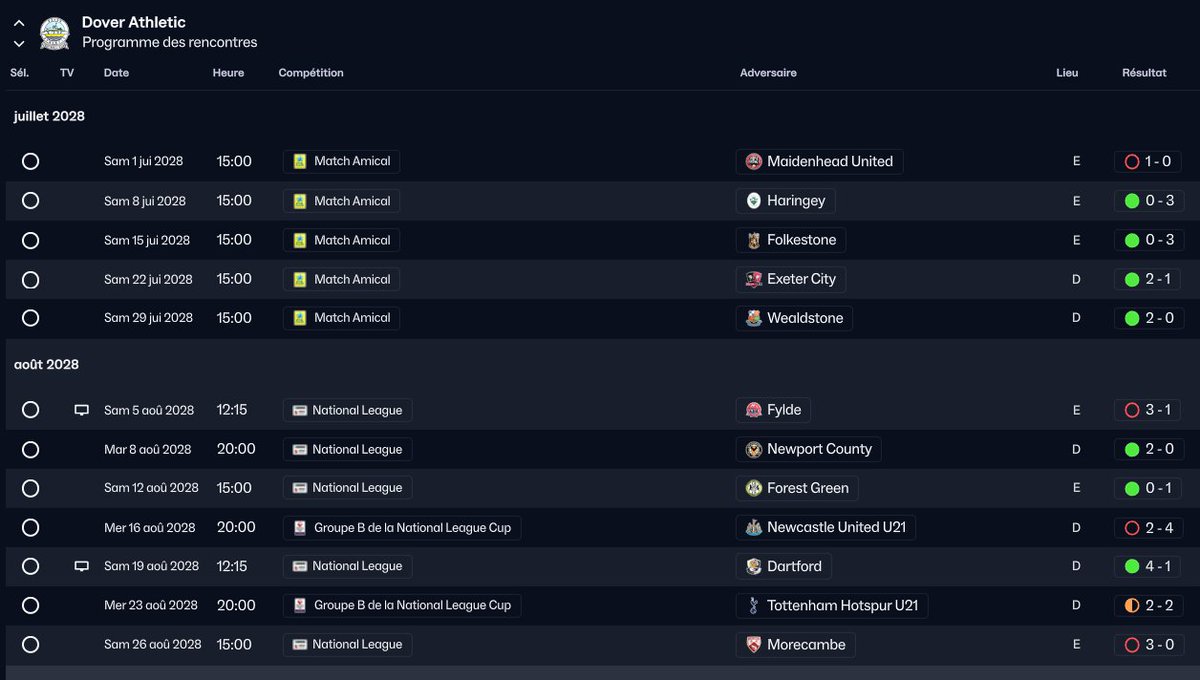Click Exeter City club badge
1200x680 pixels.
coord(754,279)
